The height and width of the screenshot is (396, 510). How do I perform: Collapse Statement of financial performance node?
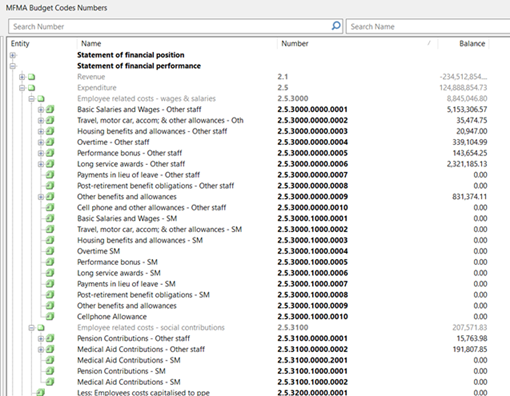13,66
